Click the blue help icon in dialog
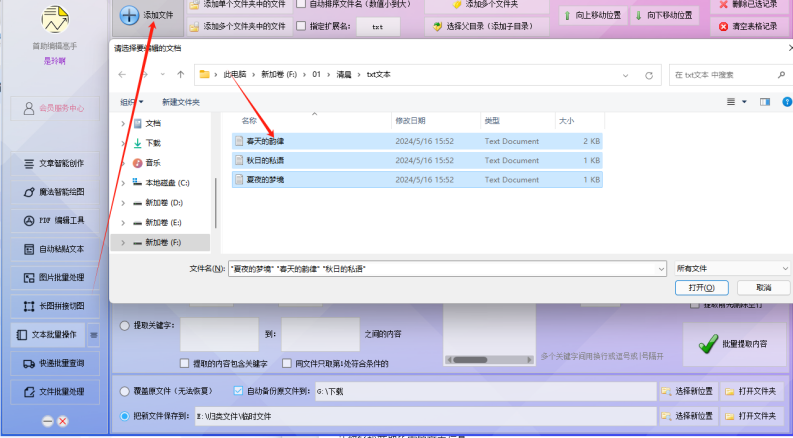 pos(787,102)
